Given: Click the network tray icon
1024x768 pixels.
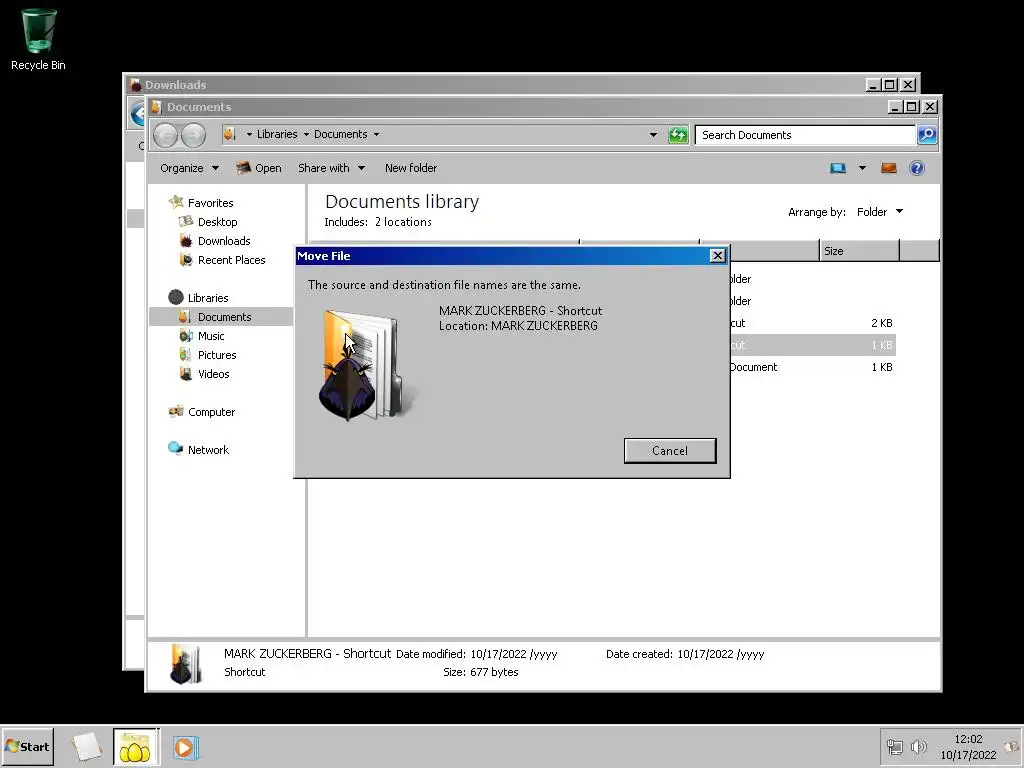Looking at the screenshot, I should [x=894, y=746].
